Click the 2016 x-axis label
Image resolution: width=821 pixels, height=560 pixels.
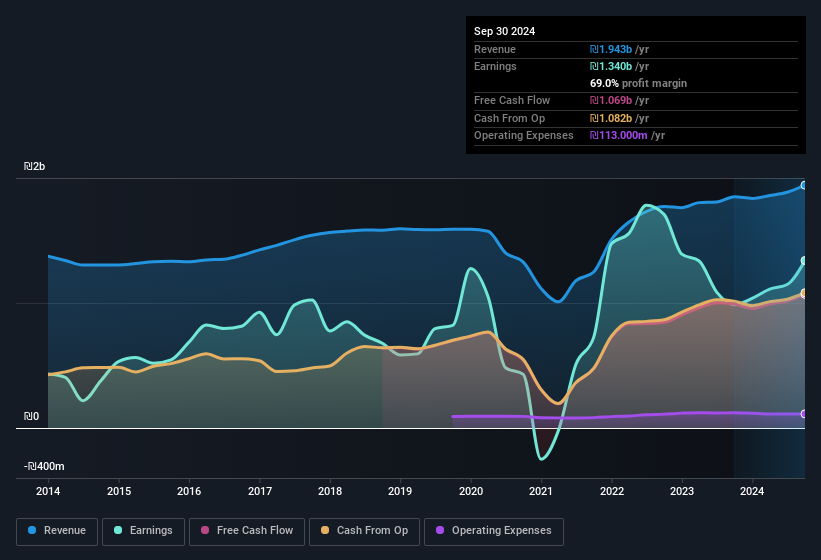coord(189,491)
